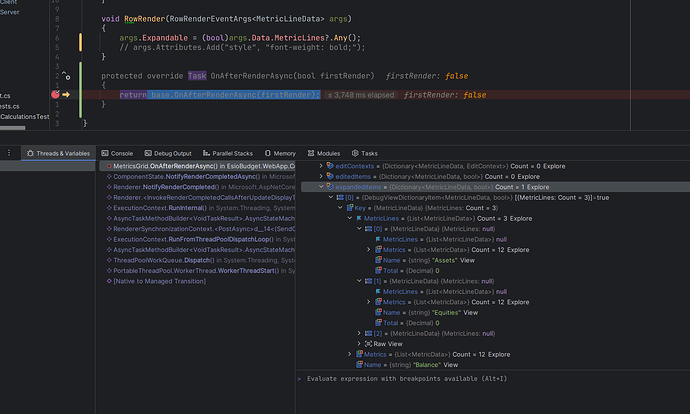Open the three-dots debug panel options menu

pos(9,153)
